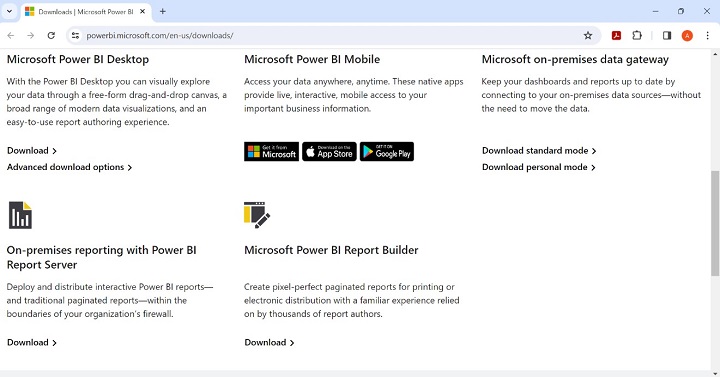
Task: Bookmark this page with the star icon
Action: click(x=588, y=35)
